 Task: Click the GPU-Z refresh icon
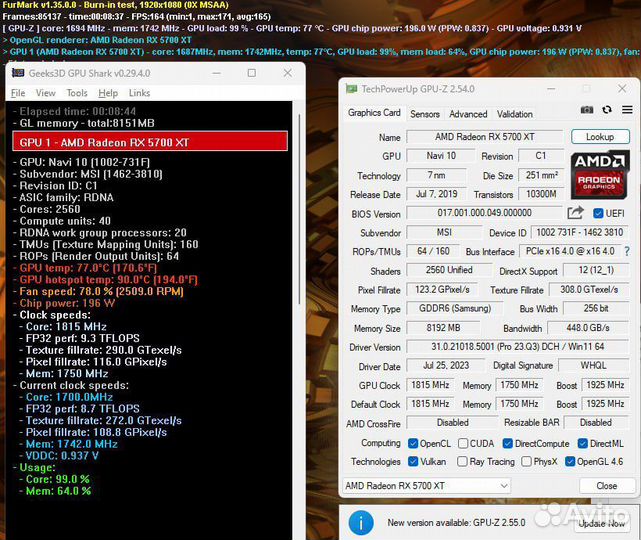(x=607, y=110)
